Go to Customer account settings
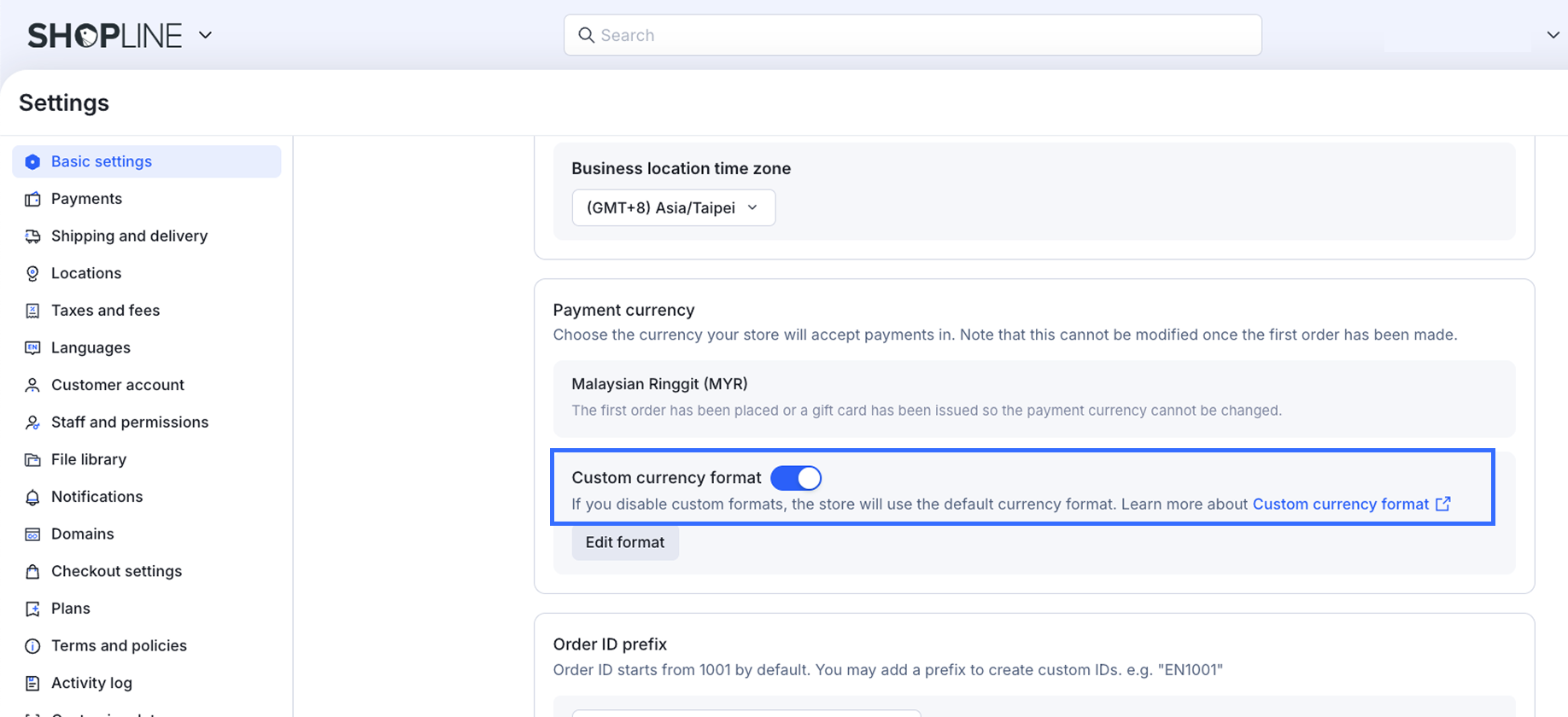The image size is (1568, 717). coord(118,385)
